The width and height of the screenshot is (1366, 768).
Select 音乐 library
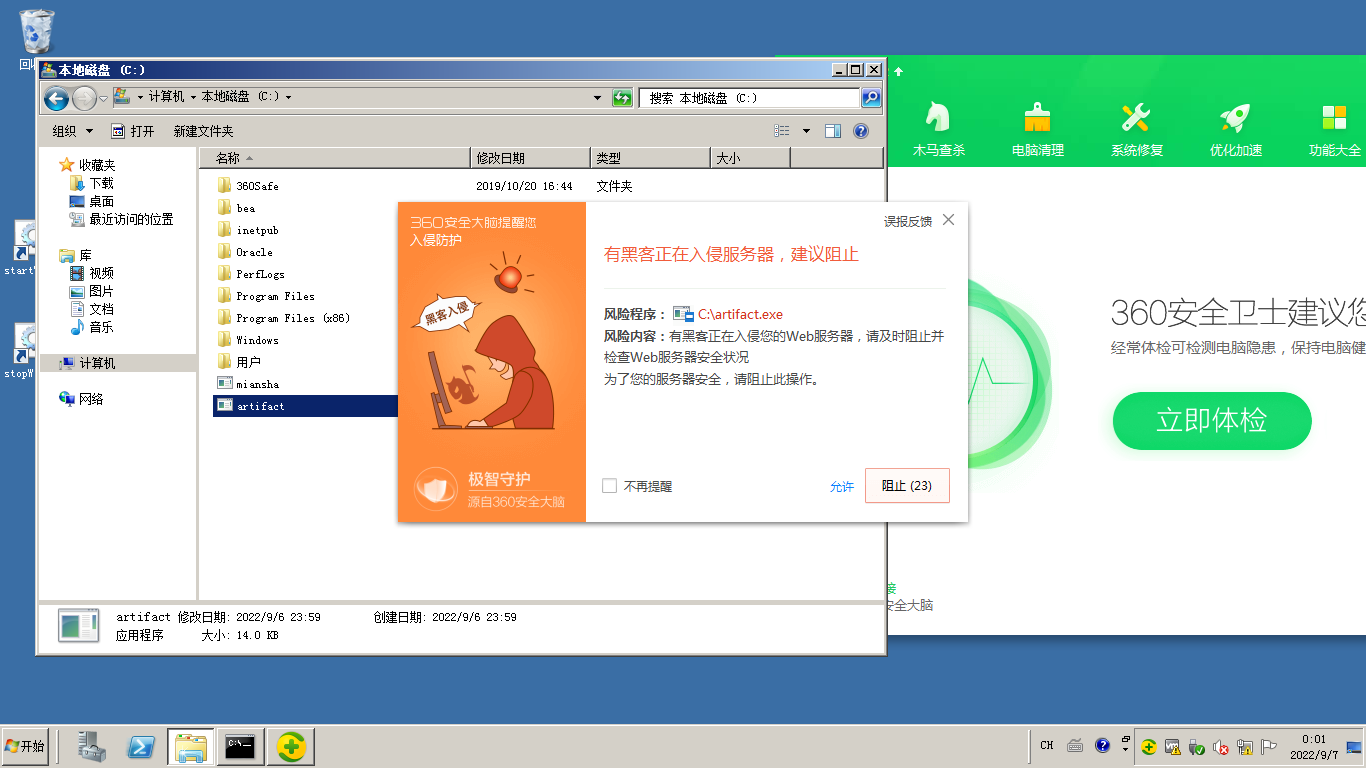[x=101, y=327]
